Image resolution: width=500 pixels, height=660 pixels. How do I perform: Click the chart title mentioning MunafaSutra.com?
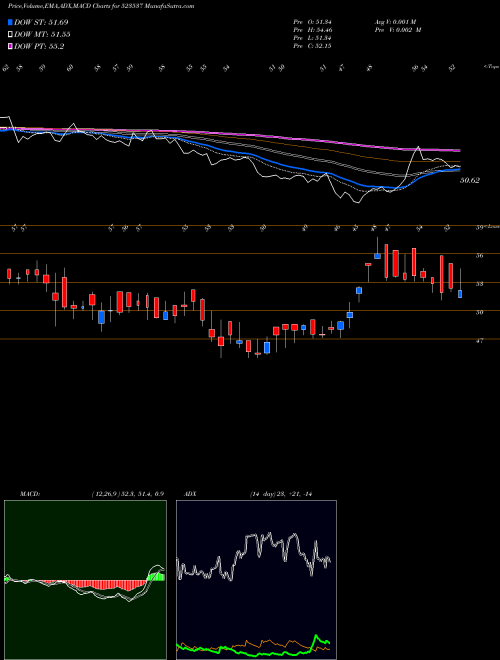click(101, 6)
